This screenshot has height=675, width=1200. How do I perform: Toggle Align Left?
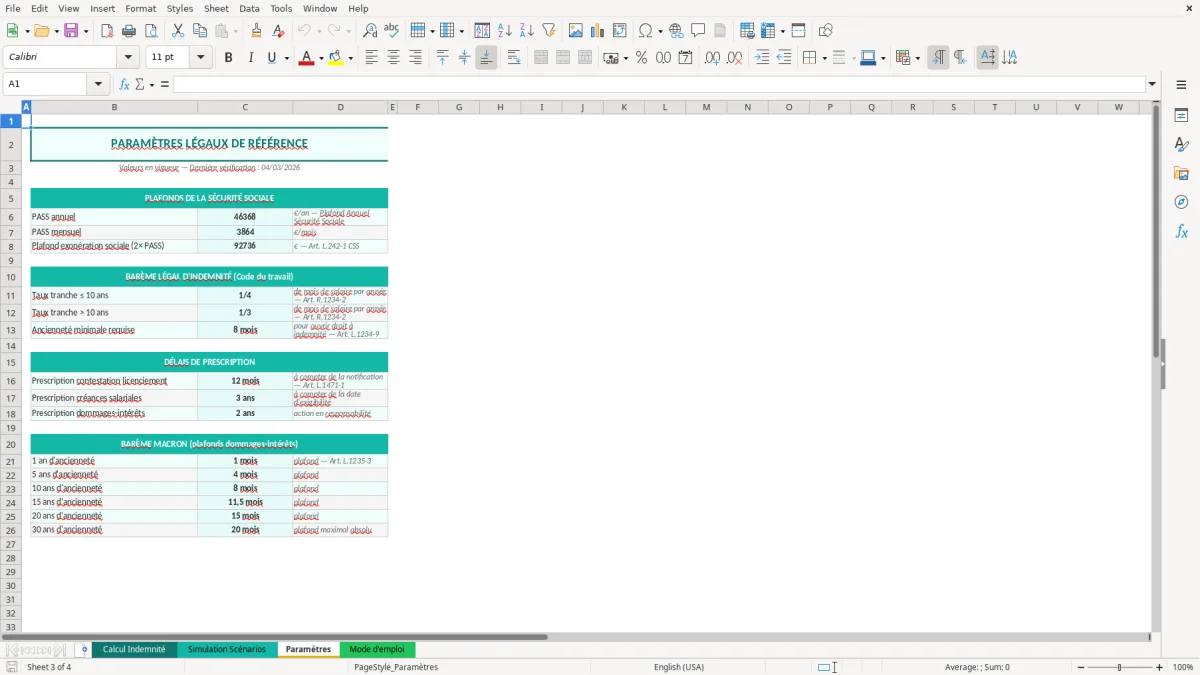point(372,58)
